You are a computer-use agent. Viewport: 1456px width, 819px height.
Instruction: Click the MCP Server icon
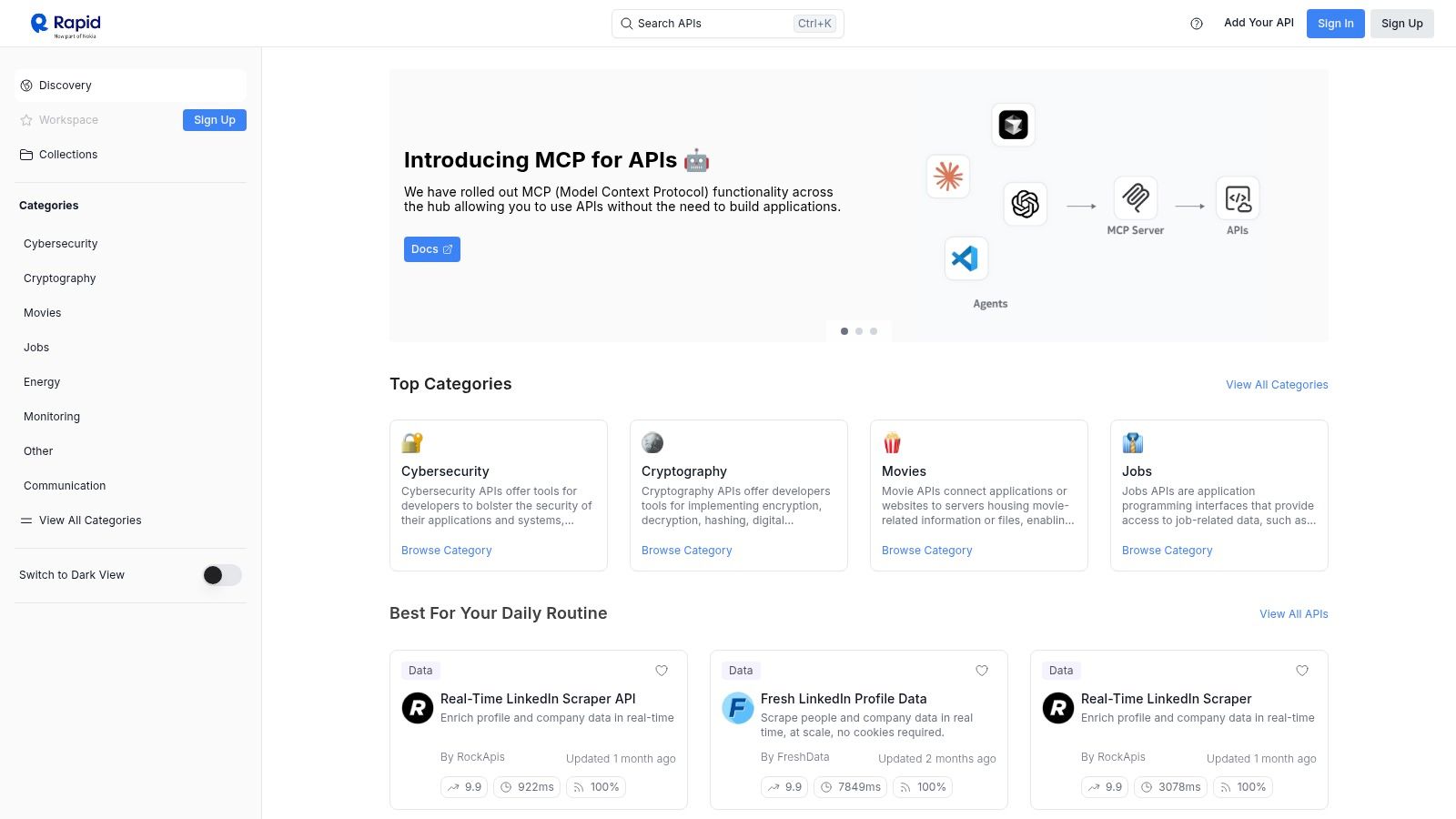(1136, 197)
